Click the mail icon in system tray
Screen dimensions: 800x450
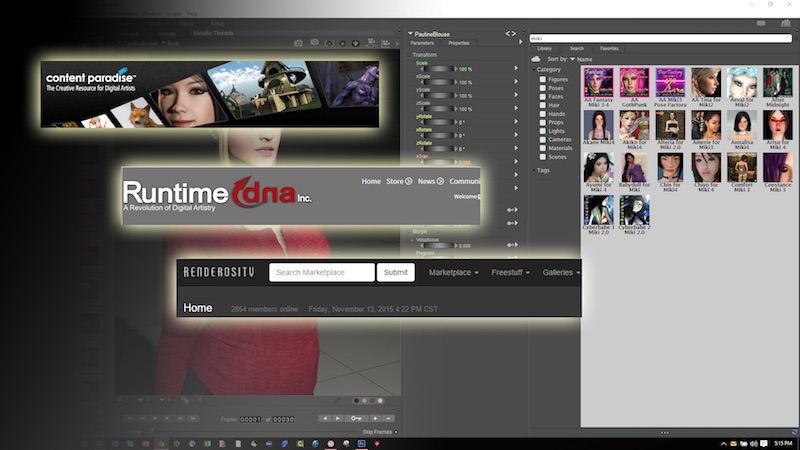[x=733, y=444]
